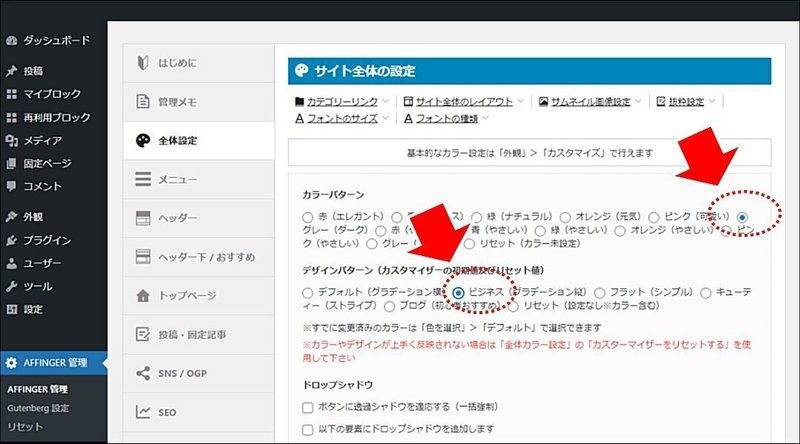Click the layout icon beside ヘッダー
The width and height of the screenshot is (800, 444).
[x=143, y=218]
